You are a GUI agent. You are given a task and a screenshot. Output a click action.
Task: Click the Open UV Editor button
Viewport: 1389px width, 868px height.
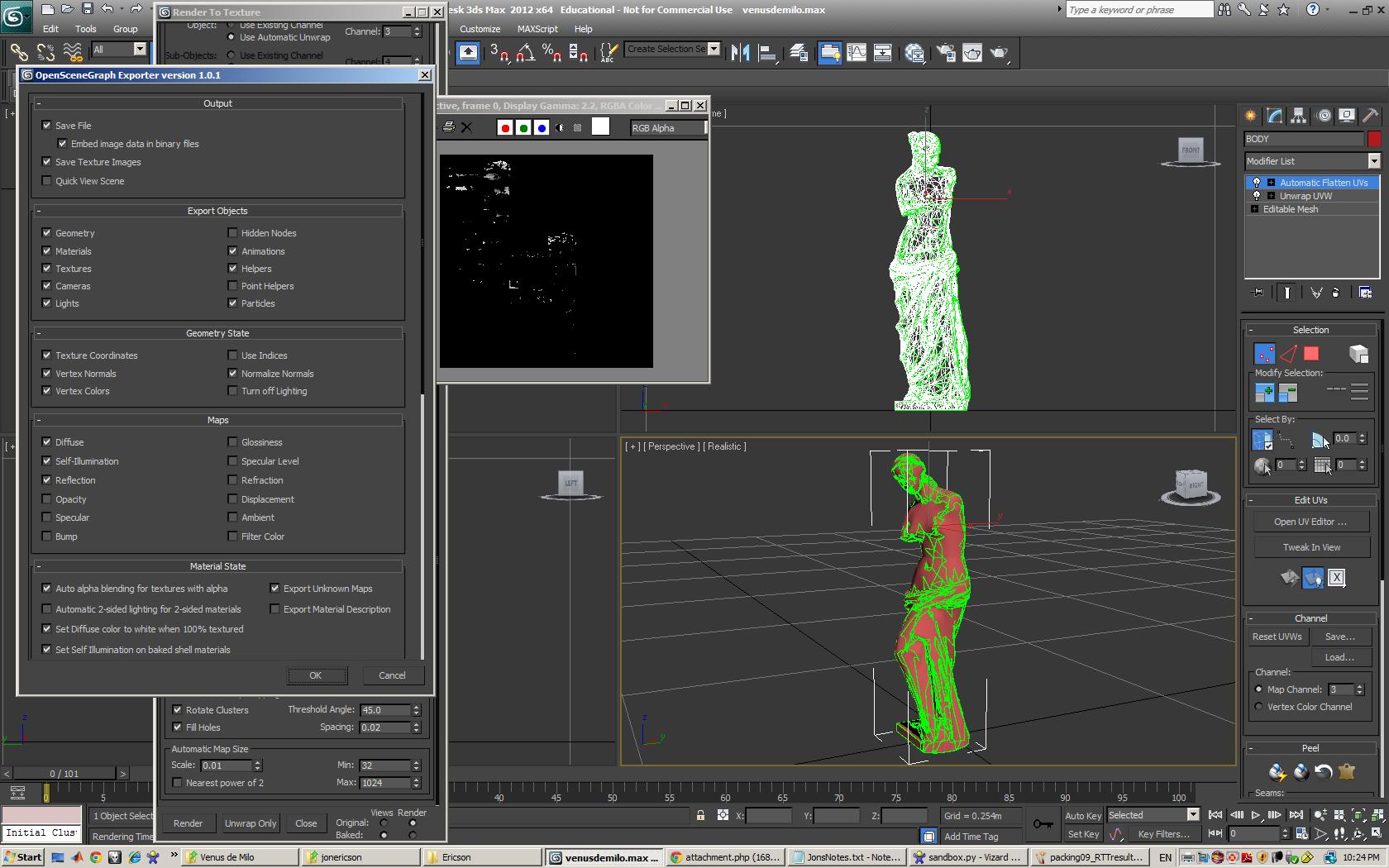point(1310,522)
